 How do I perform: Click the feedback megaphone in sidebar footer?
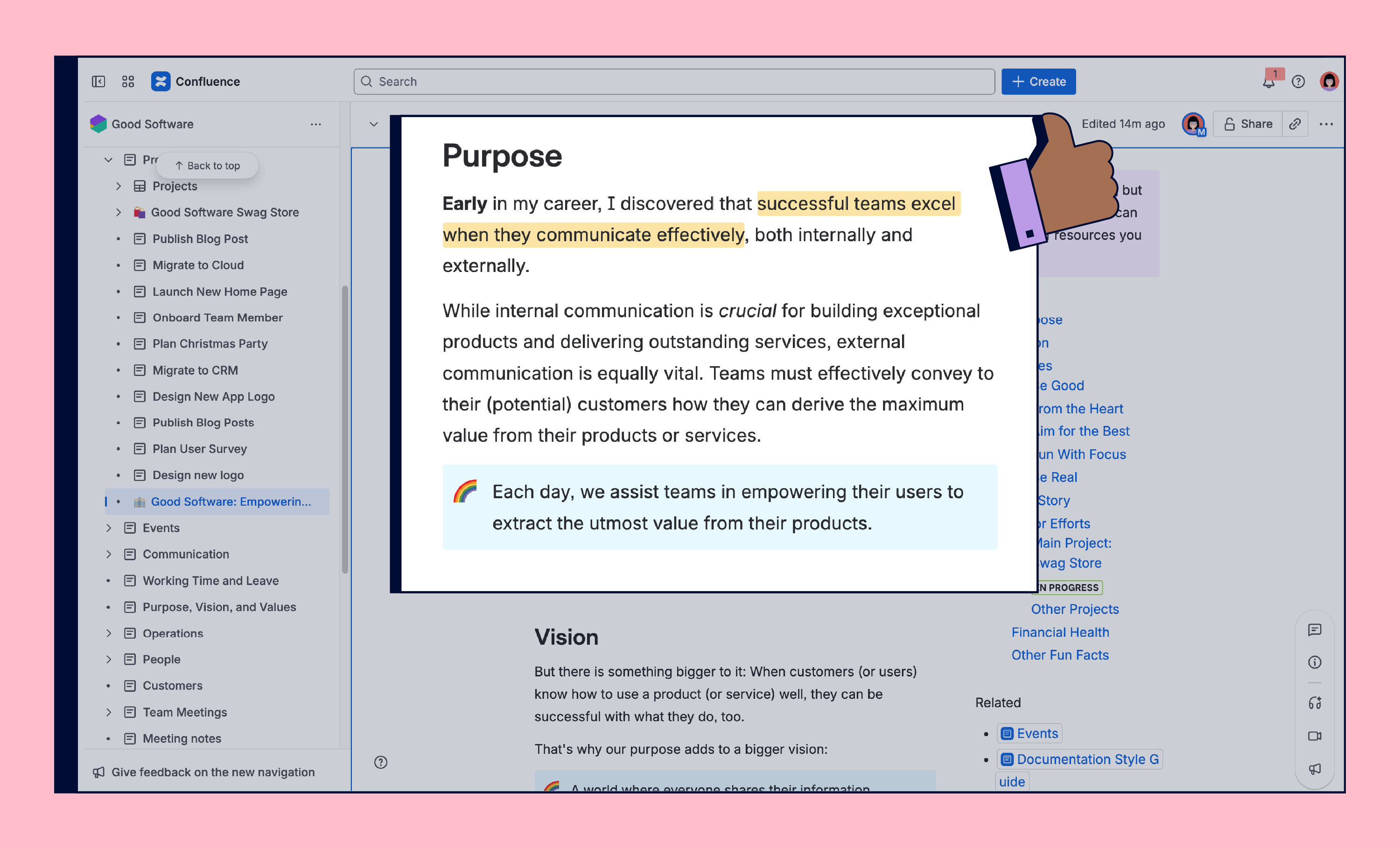[x=99, y=772]
